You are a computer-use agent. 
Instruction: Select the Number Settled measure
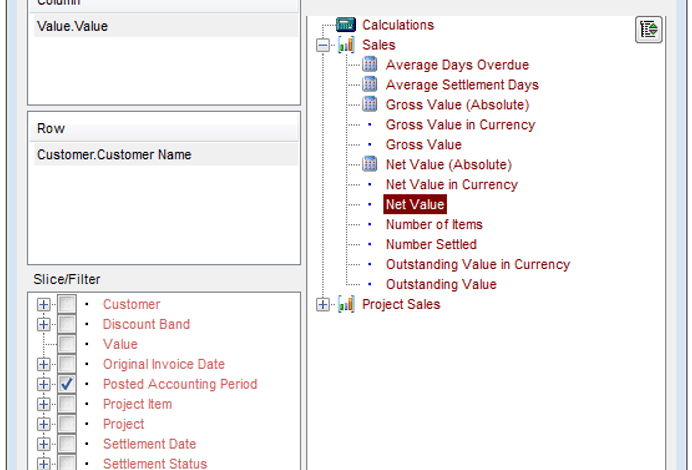(x=431, y=244)
